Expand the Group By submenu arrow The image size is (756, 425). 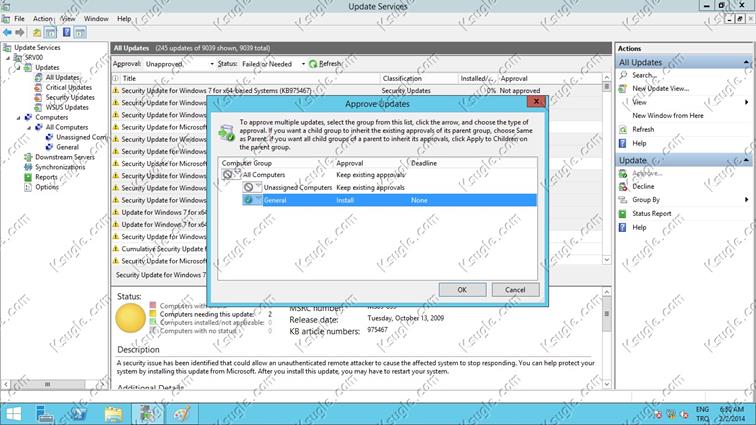click(x=746, y=200)
